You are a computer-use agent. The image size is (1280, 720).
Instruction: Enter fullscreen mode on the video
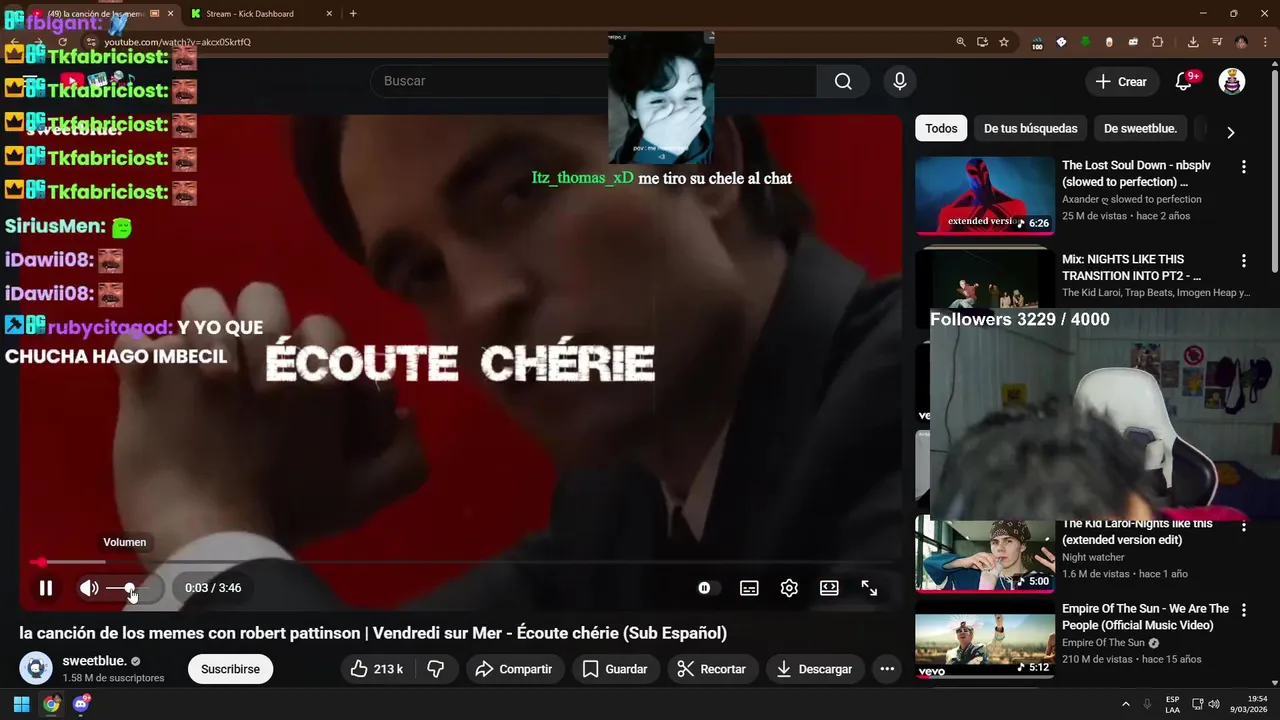(869, 588)
